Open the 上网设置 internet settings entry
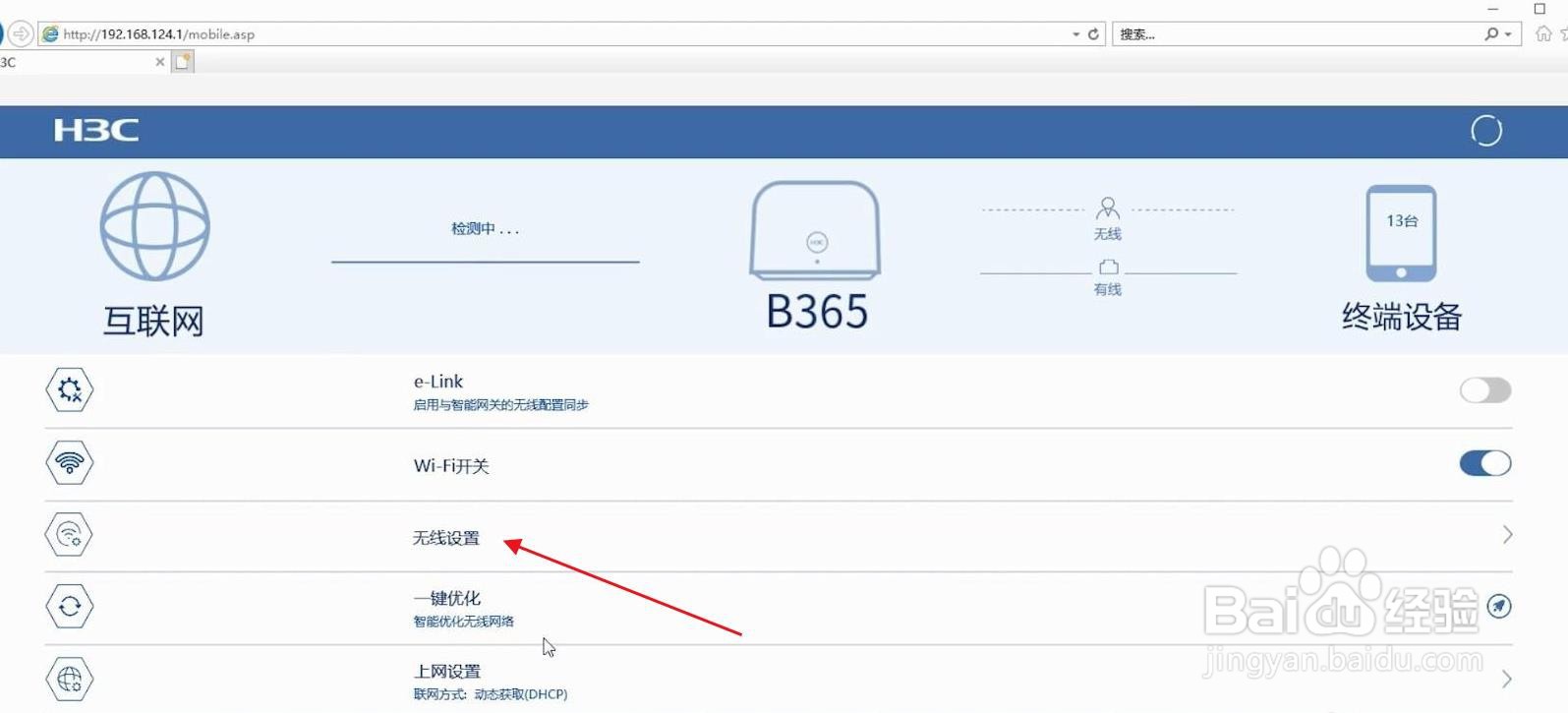Image resolution: width=1568 pixels, height=713 pixels. tap(778, 681)
